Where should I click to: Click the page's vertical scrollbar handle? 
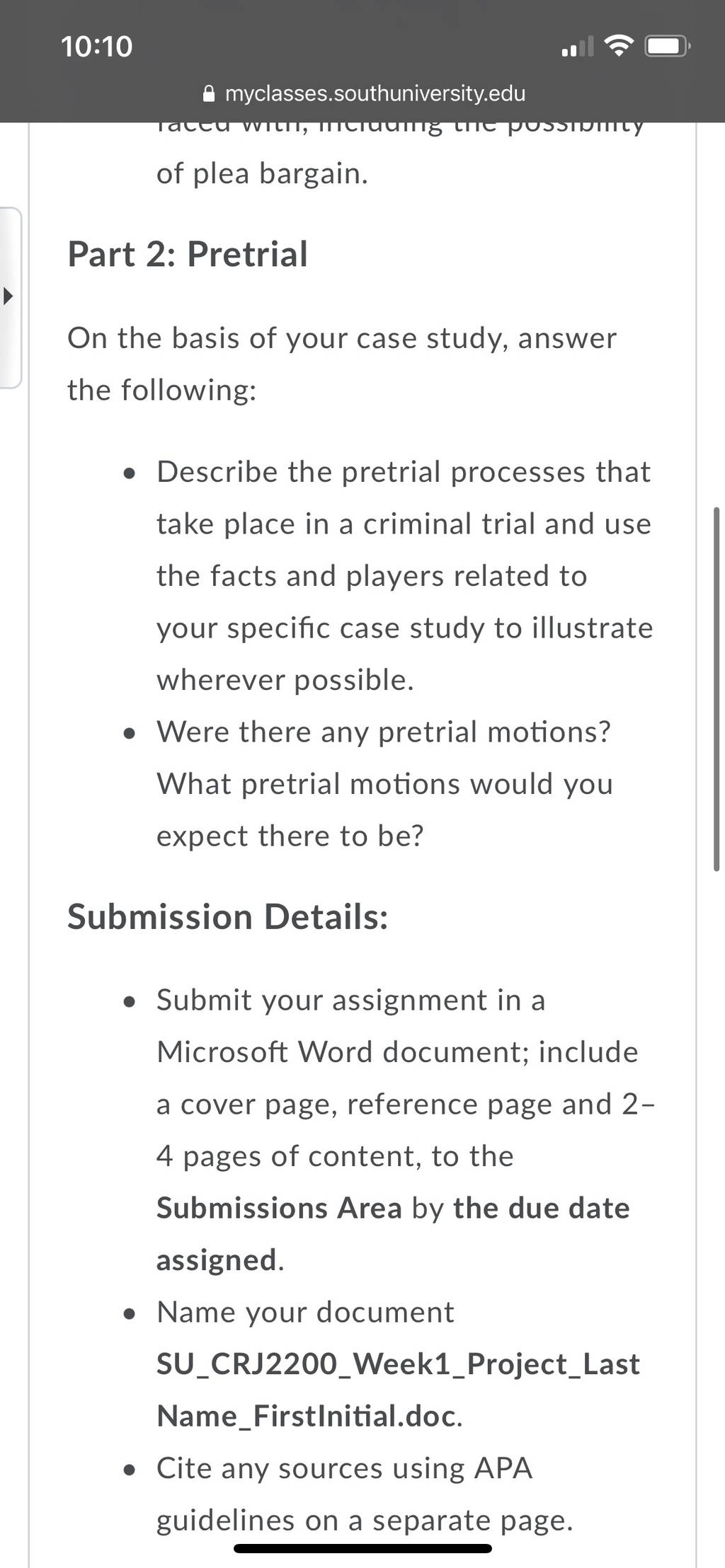click(x=717, y=688)
